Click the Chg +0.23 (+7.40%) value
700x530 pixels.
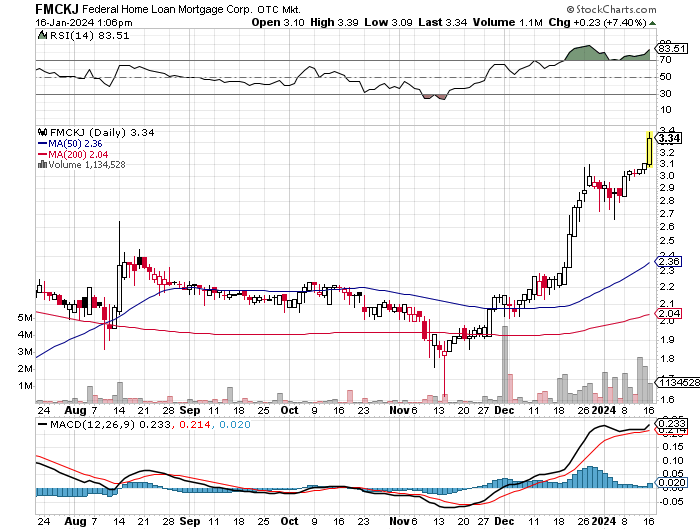597,22
